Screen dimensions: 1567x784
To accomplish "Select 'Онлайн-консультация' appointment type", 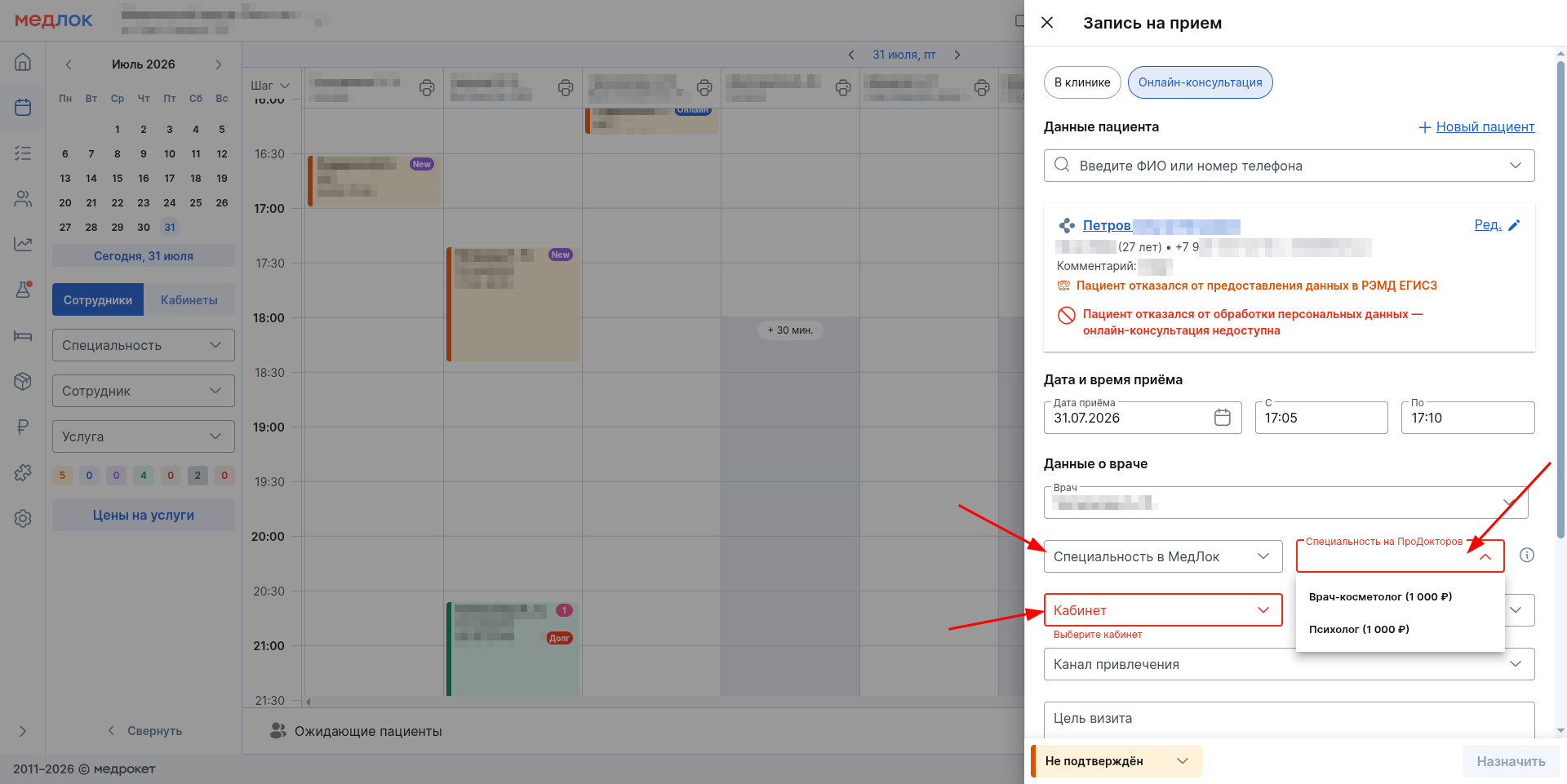I will (1200, 82).
